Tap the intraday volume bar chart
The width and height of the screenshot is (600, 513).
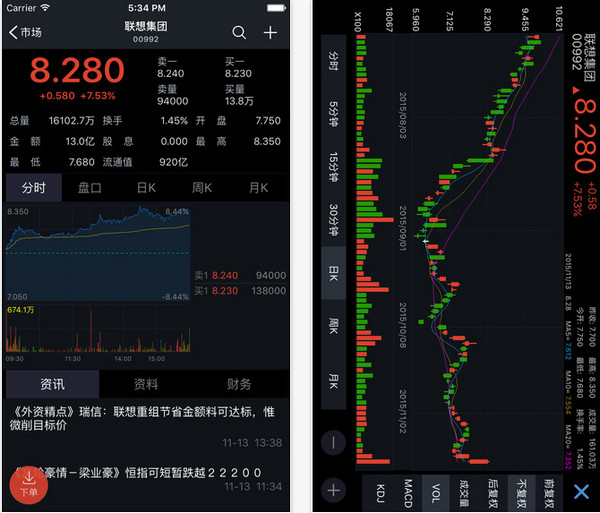click(98, 329)
